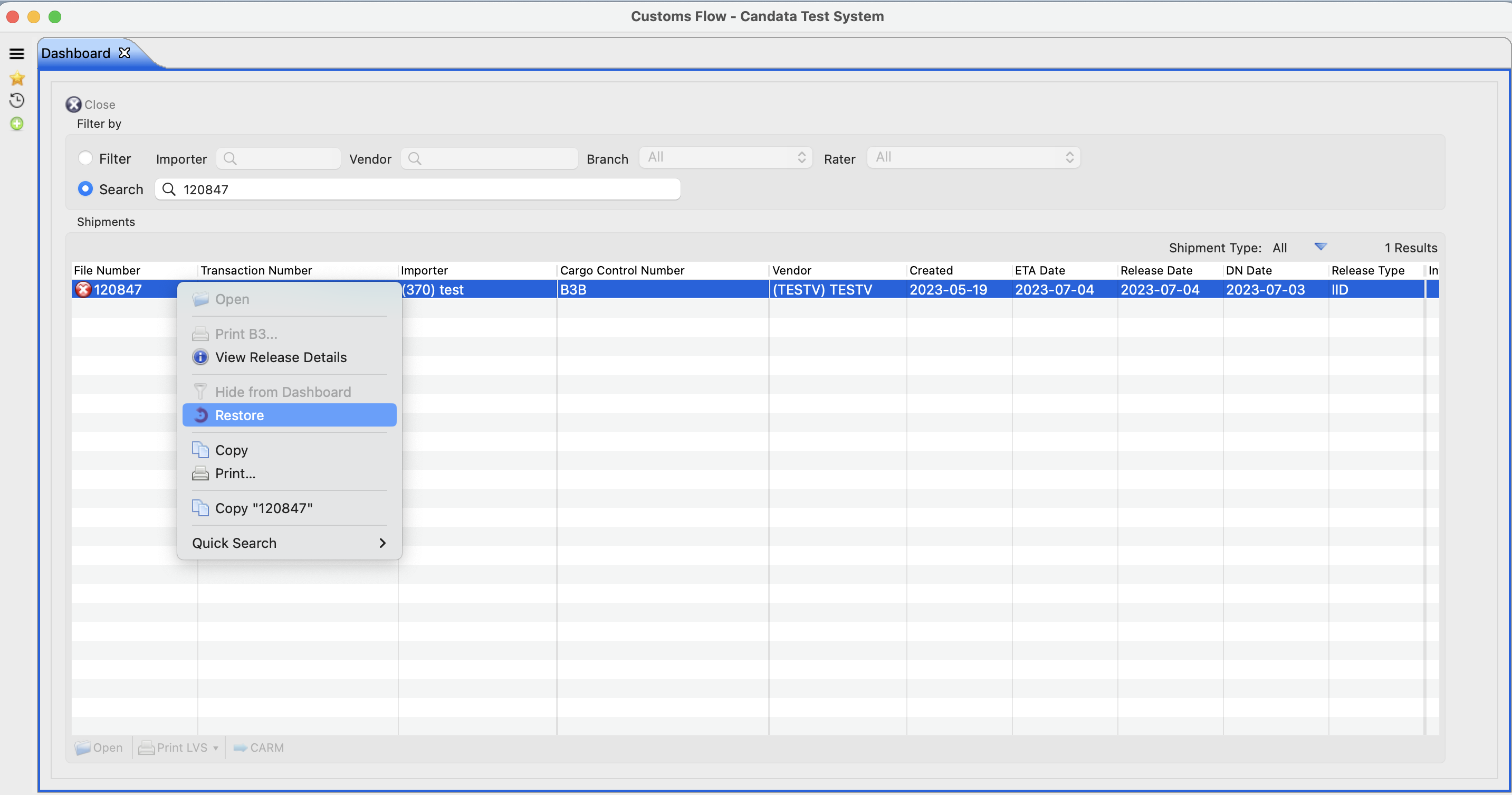
Task: Click the Search text field with 120847
Action: click(417, 189)
